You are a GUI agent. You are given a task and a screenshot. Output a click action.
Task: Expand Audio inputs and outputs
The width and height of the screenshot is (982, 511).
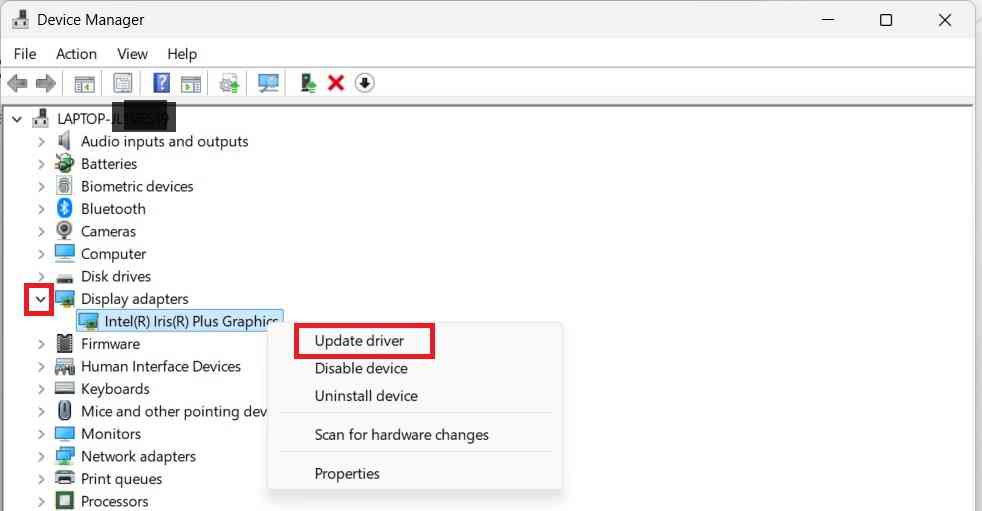pos(41,142)
